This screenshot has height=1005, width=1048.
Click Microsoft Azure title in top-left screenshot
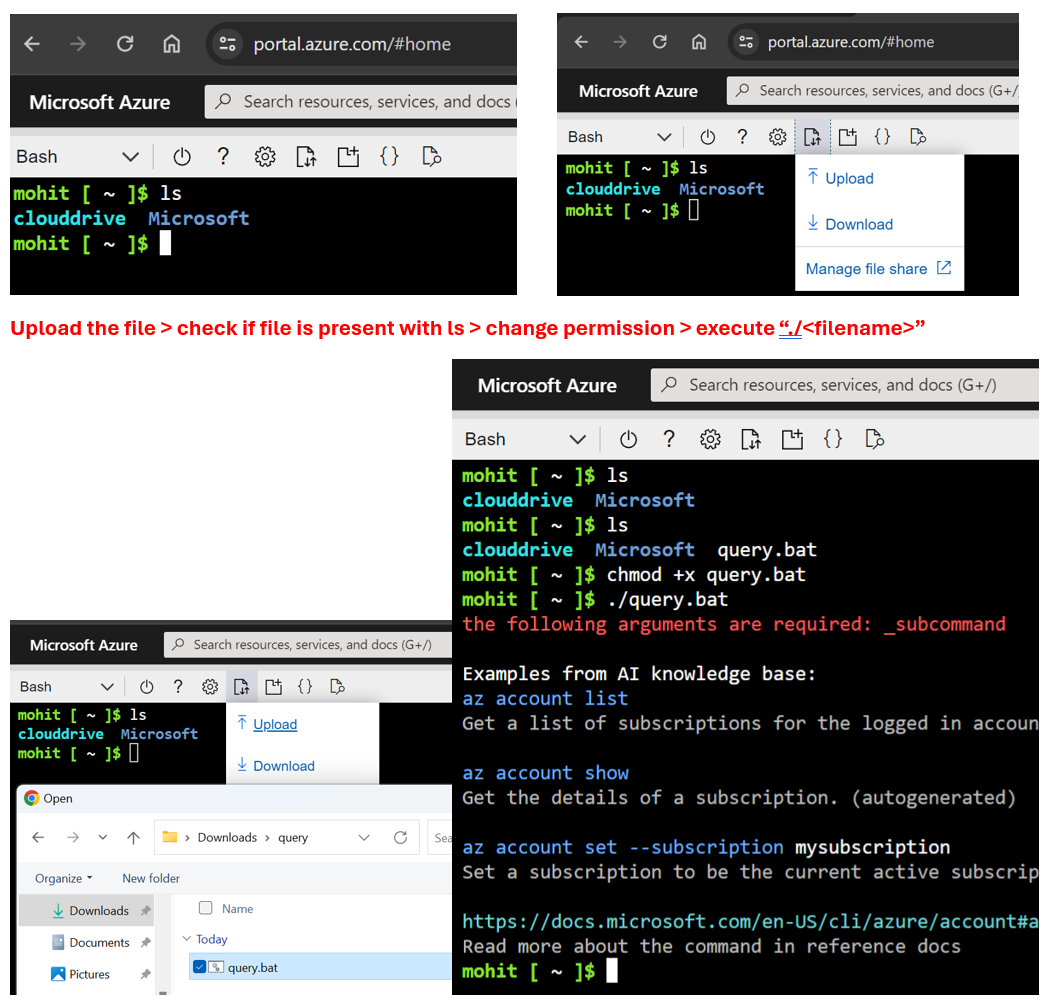pyautogui.click(x=100, y=102)
